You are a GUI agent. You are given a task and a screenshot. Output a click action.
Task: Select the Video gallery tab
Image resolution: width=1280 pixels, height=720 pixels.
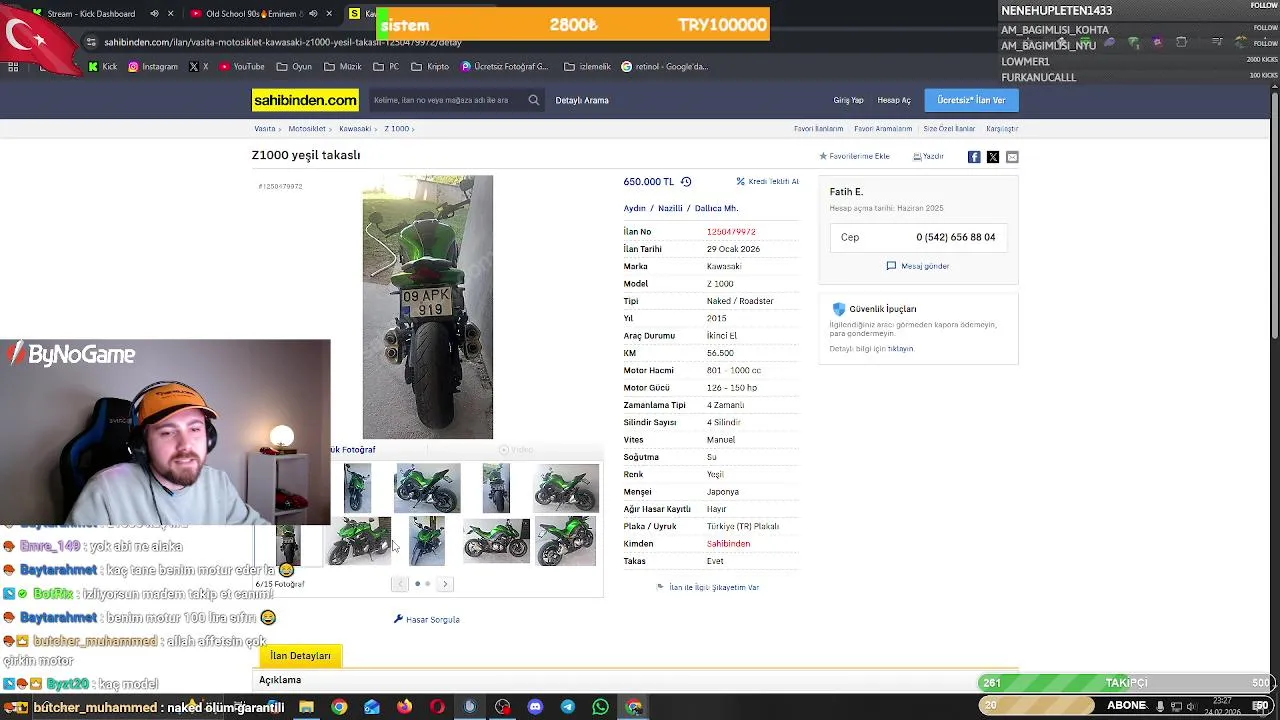[x=517, y=450]
